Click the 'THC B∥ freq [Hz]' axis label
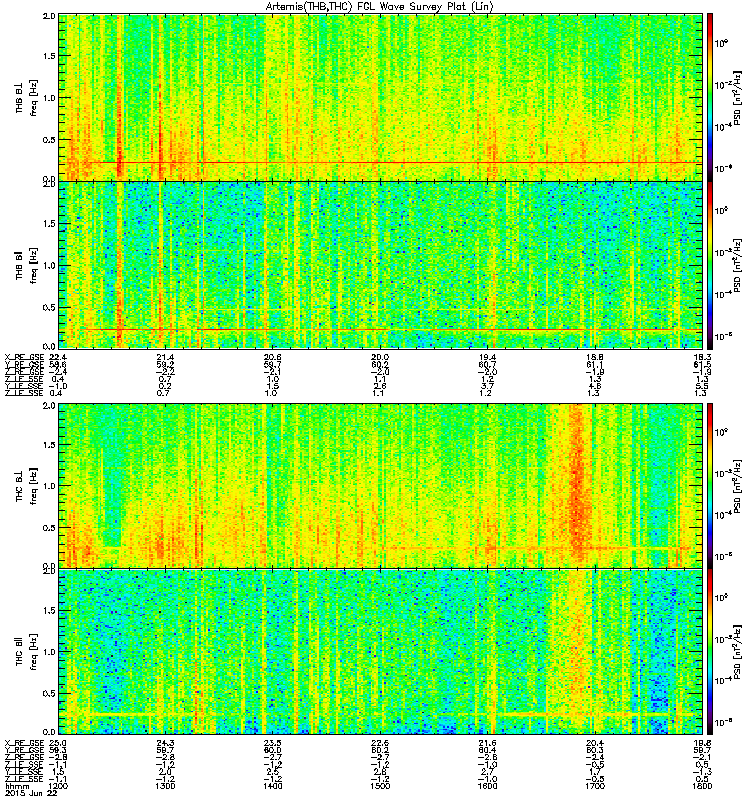This screenshot has height=800, width=750. 26,652
